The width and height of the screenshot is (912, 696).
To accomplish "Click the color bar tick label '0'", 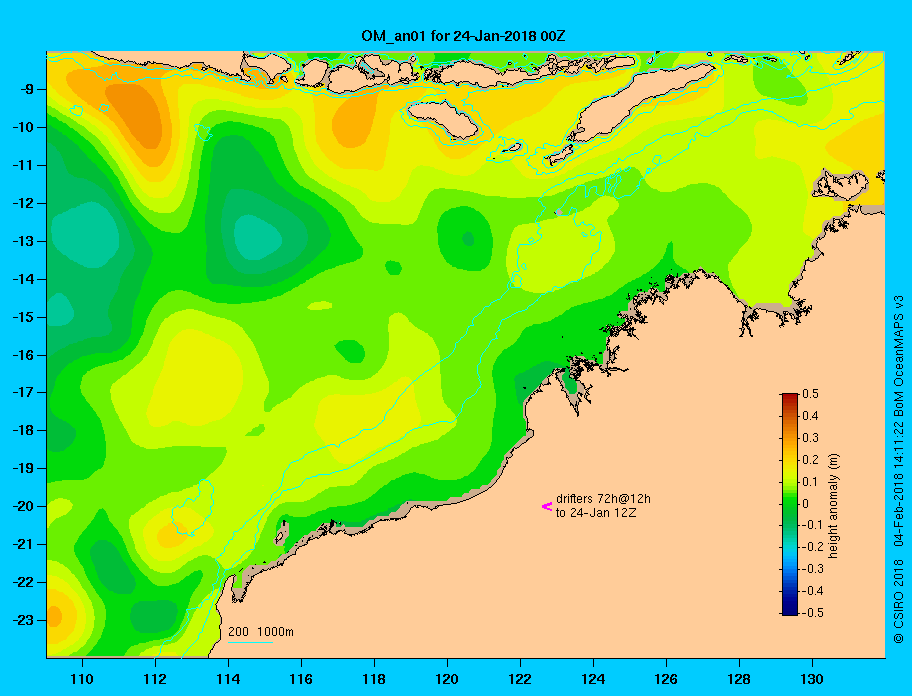I will 806,504.
